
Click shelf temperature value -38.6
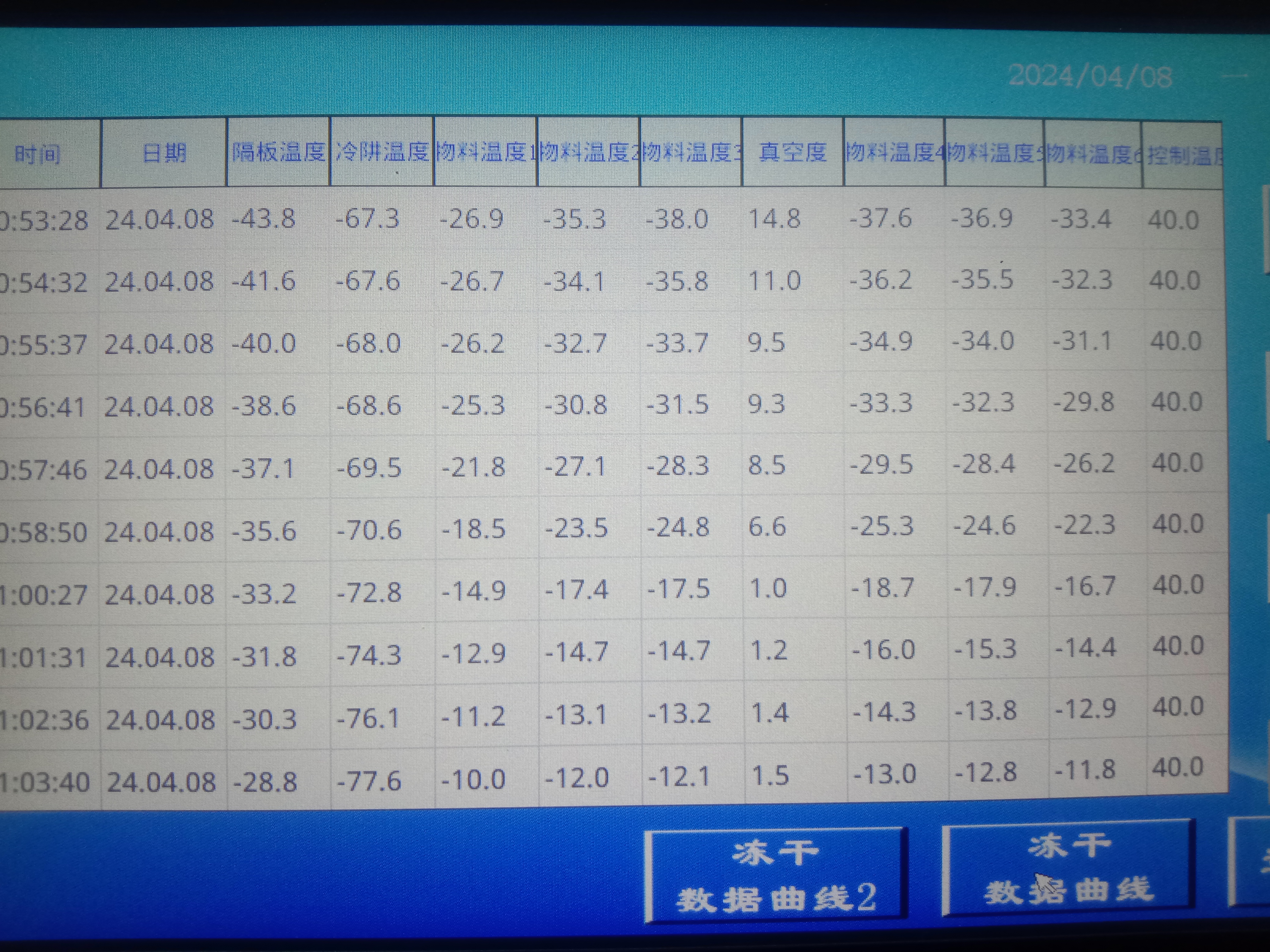[x=263, y=406]
